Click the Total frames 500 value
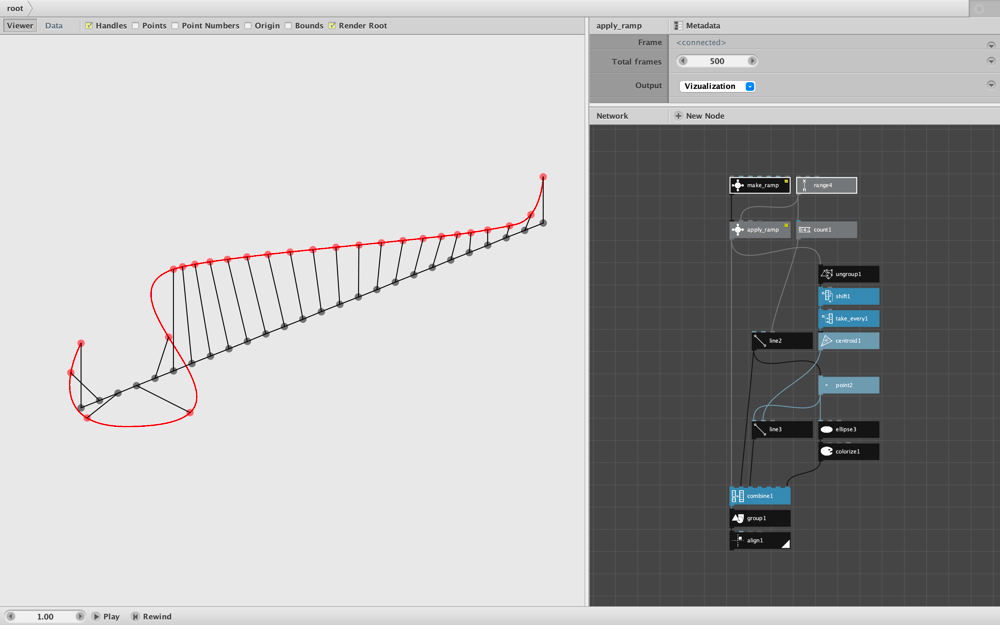This screenshot has height=625, width=1000. 717,61
